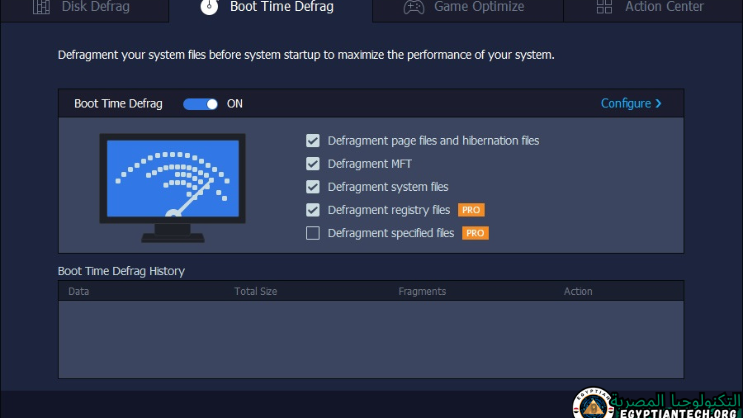743x418 pixels.
Task: Enable the Defragment specified files checkbox
Action: click(313, 233)
